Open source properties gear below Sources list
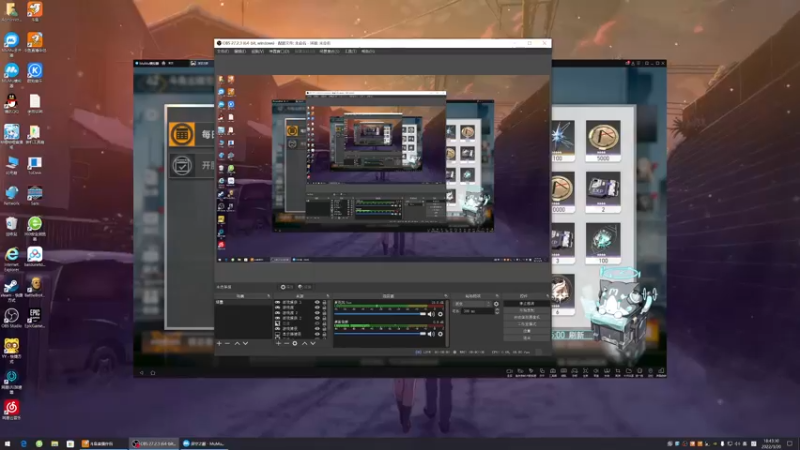Screen dimensions: 800x450 click(x=295, y=343)
